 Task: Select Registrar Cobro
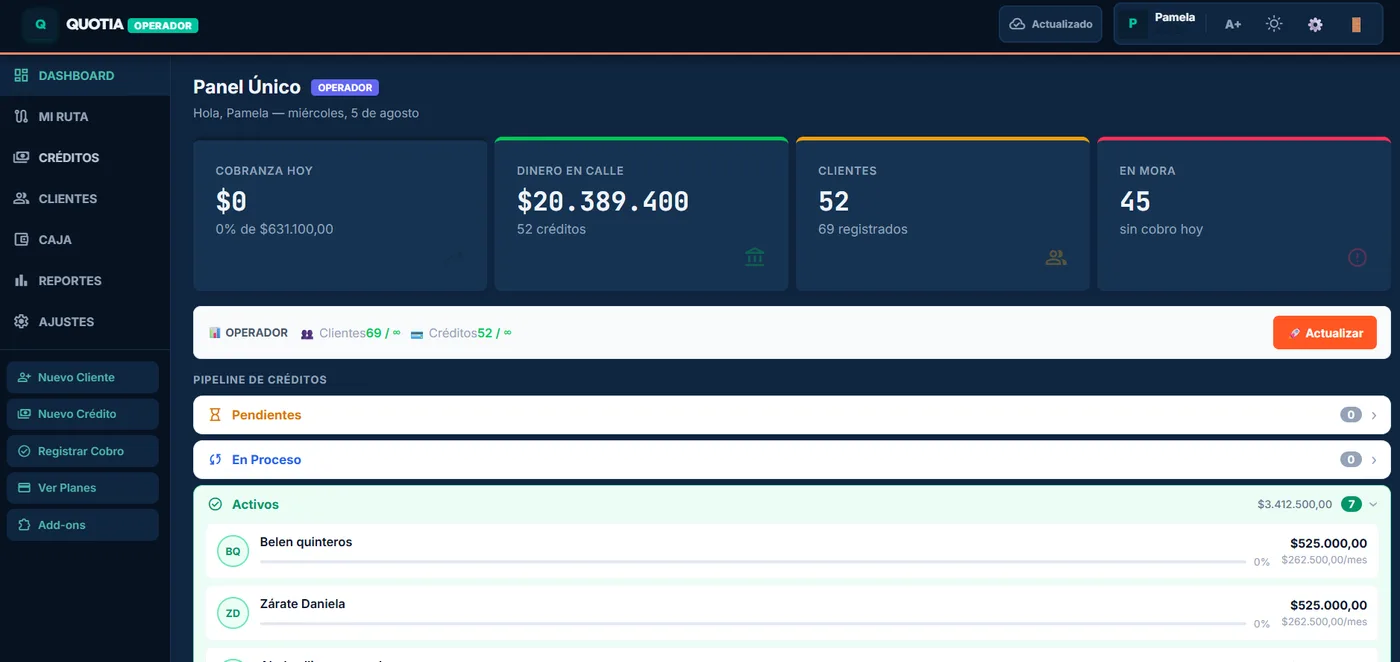[83, 451]
